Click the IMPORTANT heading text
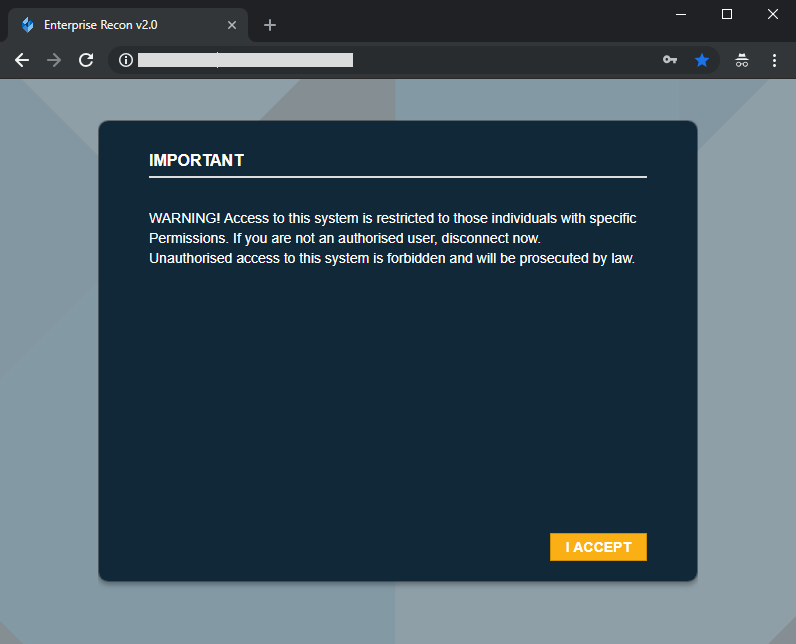The image size is (796, 644). (196, 160)
